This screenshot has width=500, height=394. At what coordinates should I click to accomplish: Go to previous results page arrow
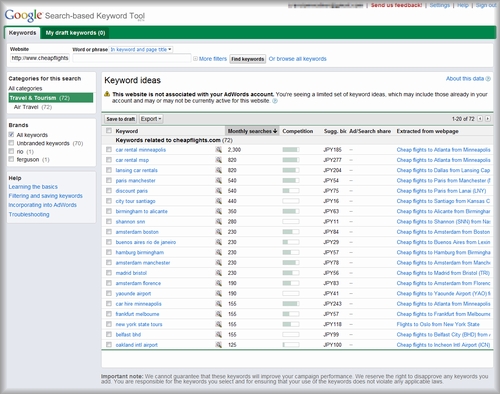coord(480,119)
